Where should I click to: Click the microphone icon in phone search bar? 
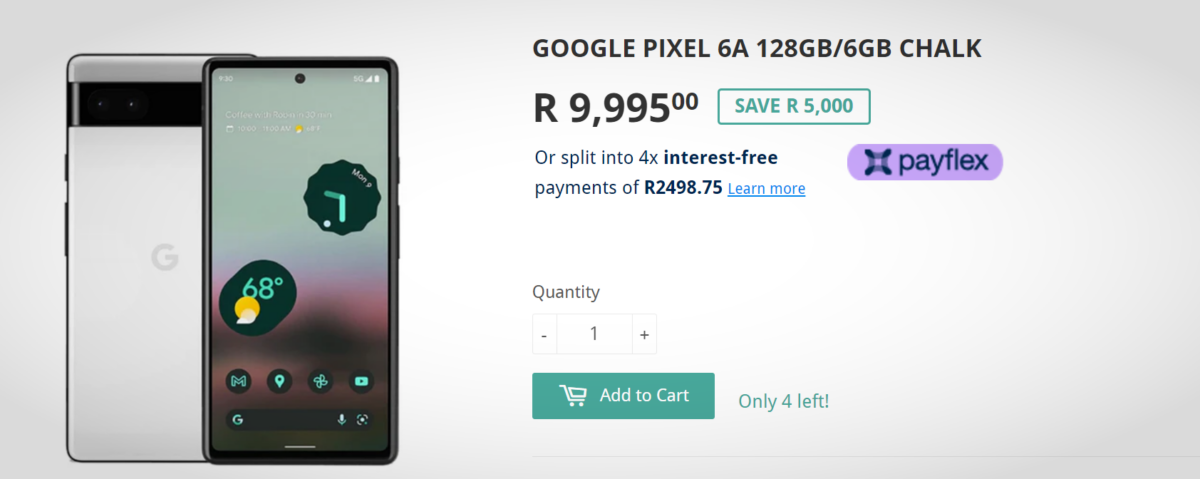tap(341, 420)
